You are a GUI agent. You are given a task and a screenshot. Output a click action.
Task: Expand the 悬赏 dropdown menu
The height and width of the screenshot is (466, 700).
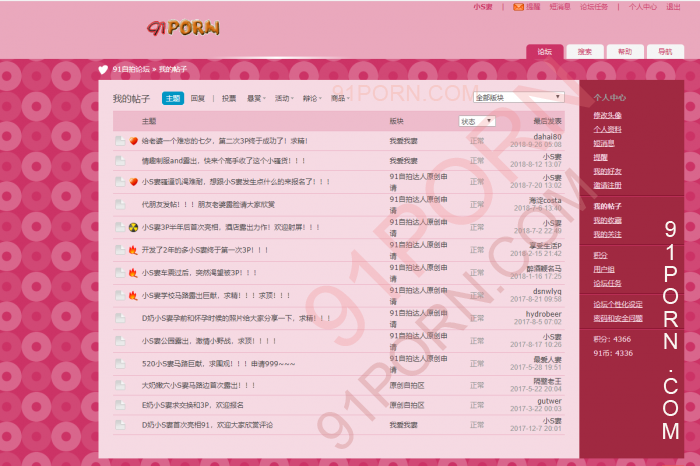[x=256, y=99]
